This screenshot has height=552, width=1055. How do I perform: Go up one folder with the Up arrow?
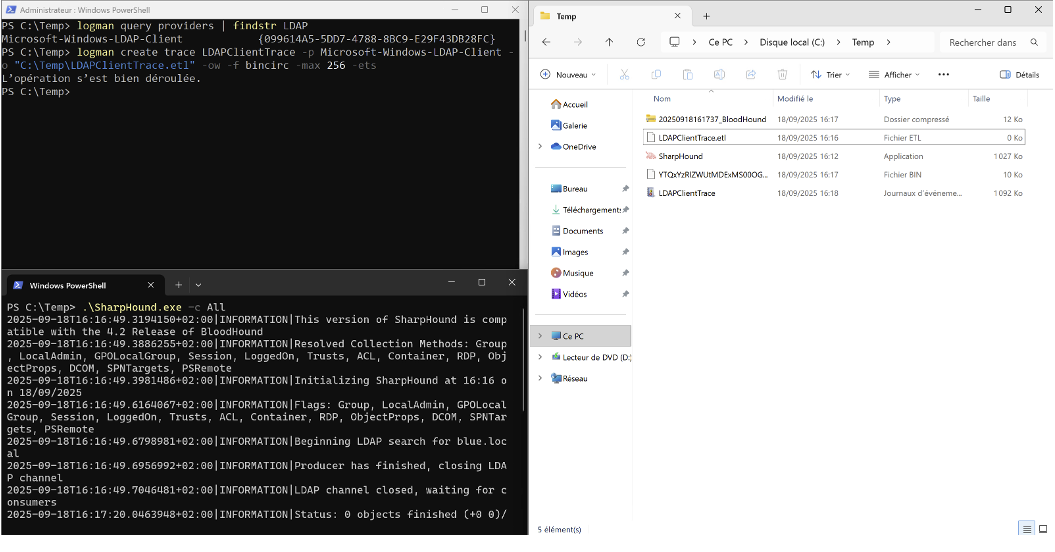tap(609, 42)
